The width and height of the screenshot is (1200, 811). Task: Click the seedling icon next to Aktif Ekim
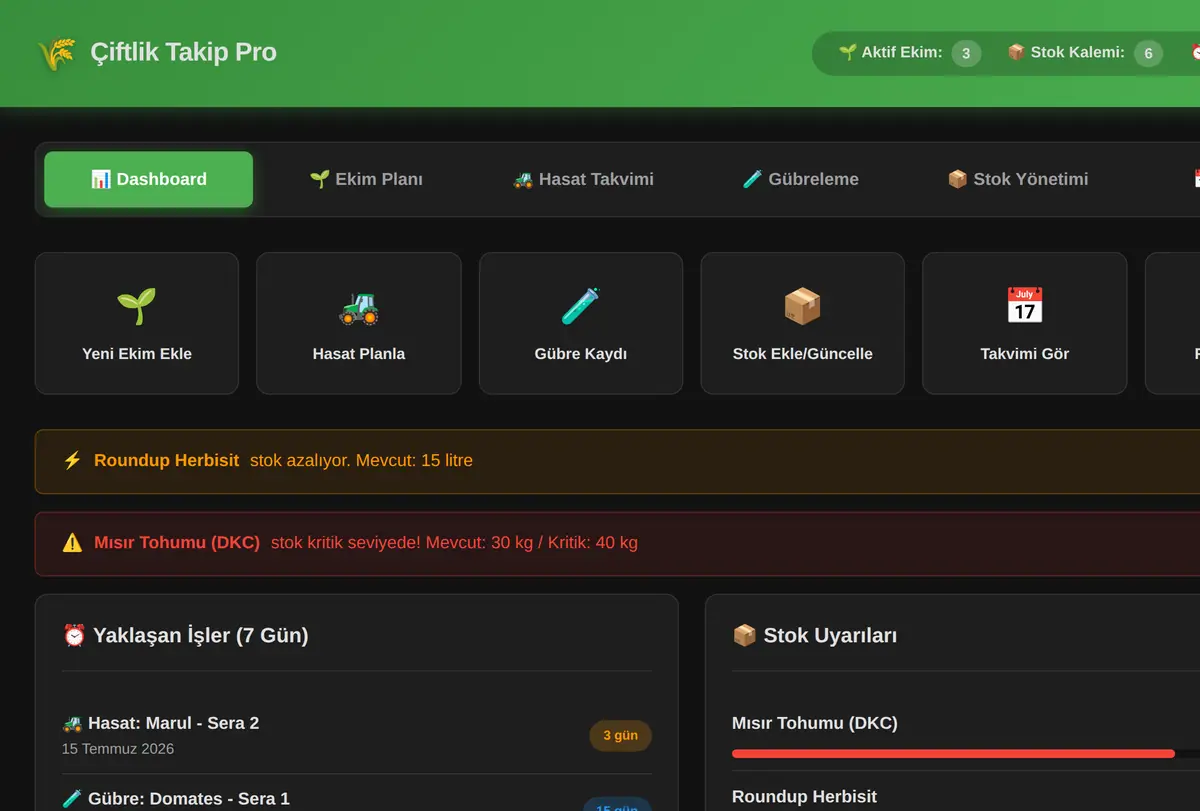click(847, 52)
